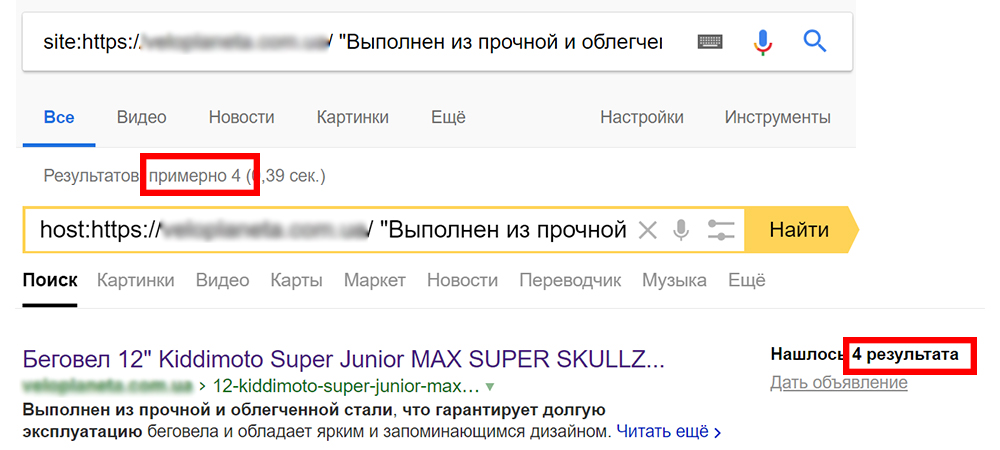Expand the green arrow beside result URL
The image size is (1000, 450).
489,387
